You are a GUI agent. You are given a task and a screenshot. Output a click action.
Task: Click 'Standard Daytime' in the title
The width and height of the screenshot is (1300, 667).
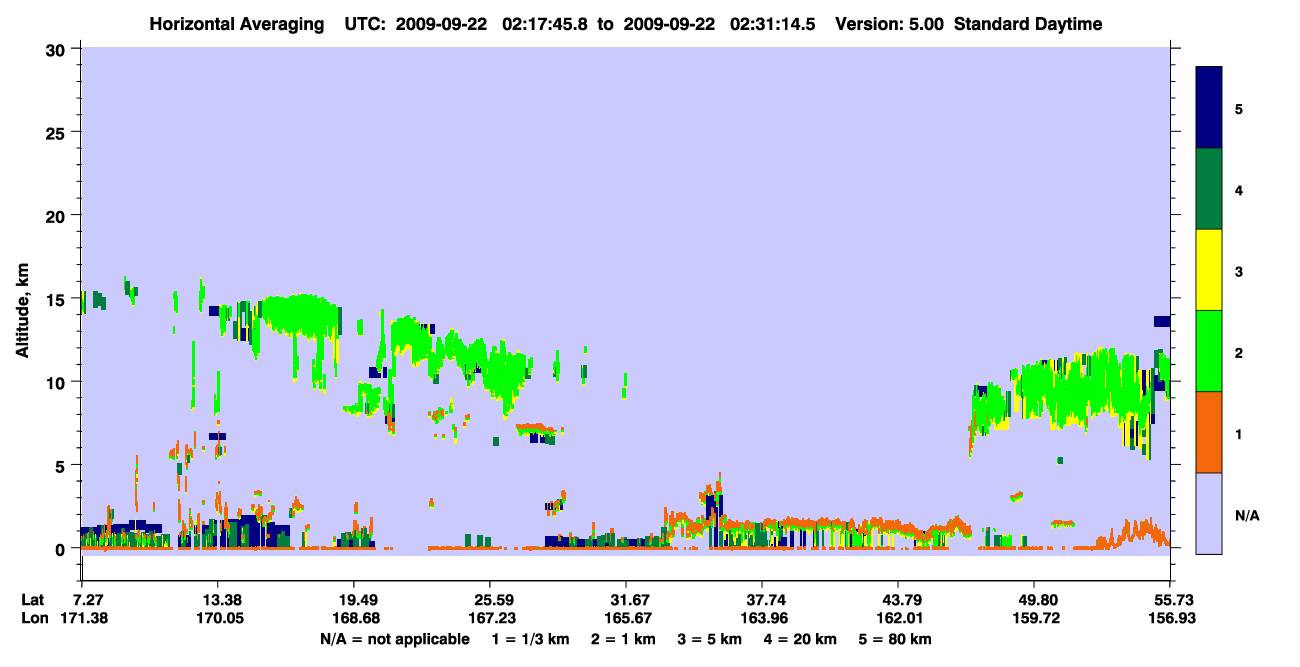(1028, 24)
